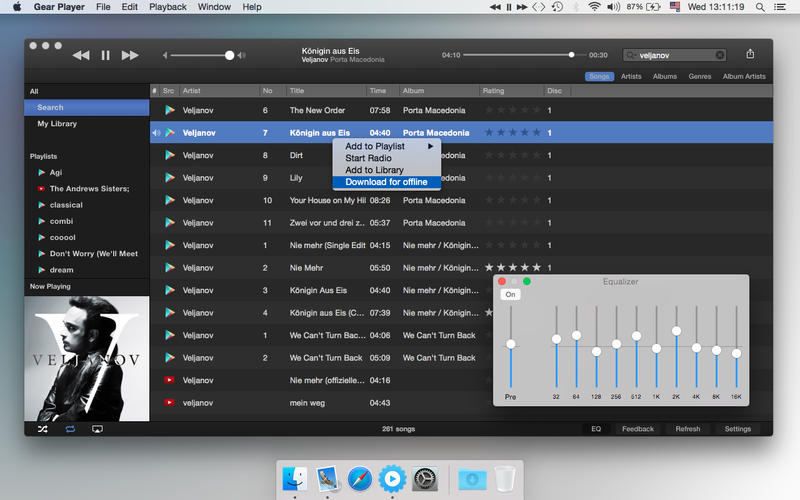The image size is (800, 500).
Task: Switch to Artists tab
Action: pyautogui.click(x=631, y=77)
